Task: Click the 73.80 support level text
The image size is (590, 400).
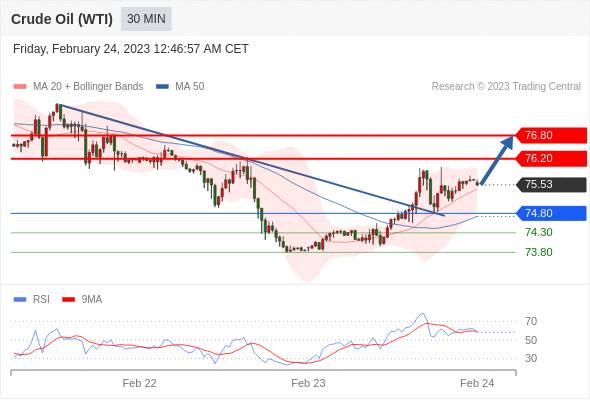Action: click(x=539, y=252)
